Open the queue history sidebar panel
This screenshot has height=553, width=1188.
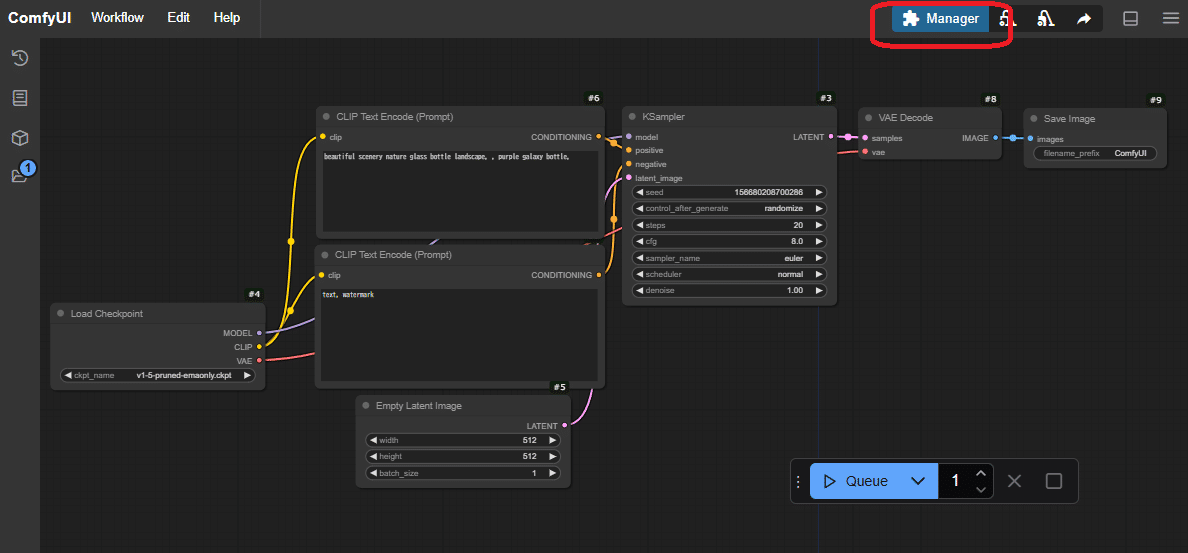click(20, 58)
